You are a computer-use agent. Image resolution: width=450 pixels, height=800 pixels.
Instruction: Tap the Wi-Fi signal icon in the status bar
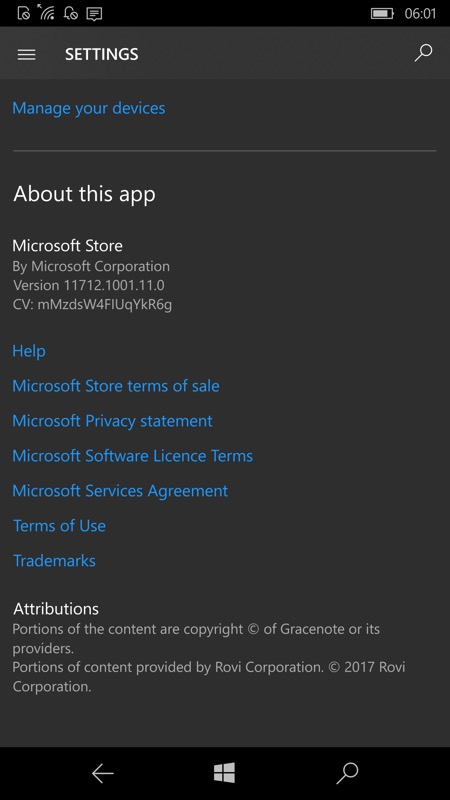45,12
